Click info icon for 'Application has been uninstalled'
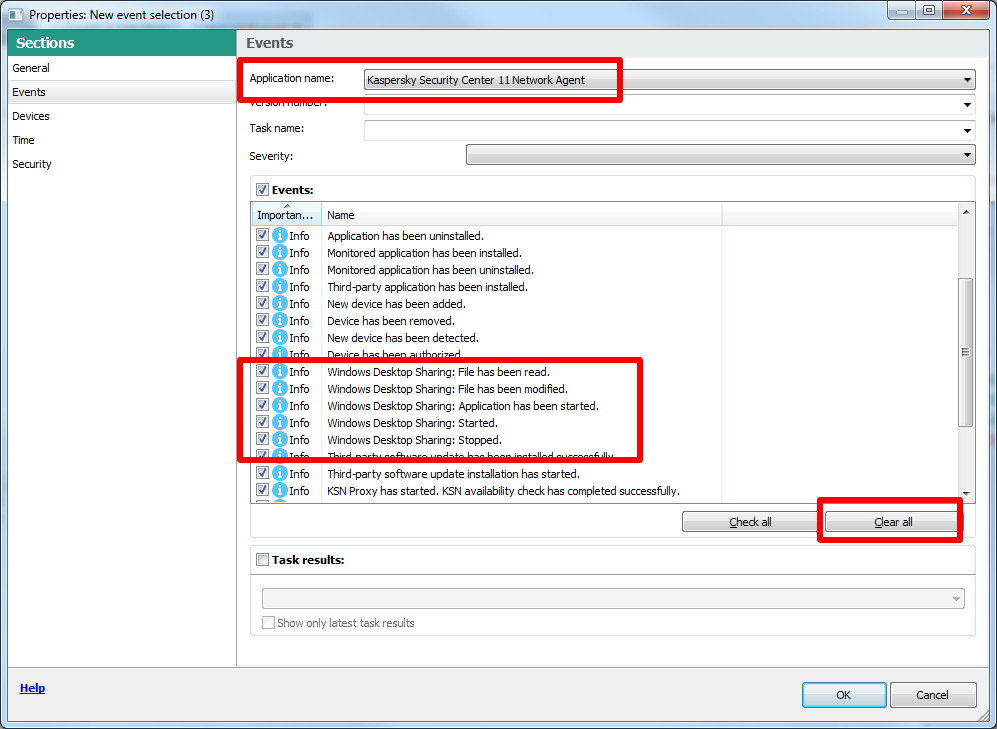Image resolution: width=997 pixels, height=729 pixels. tap(280, 236)
